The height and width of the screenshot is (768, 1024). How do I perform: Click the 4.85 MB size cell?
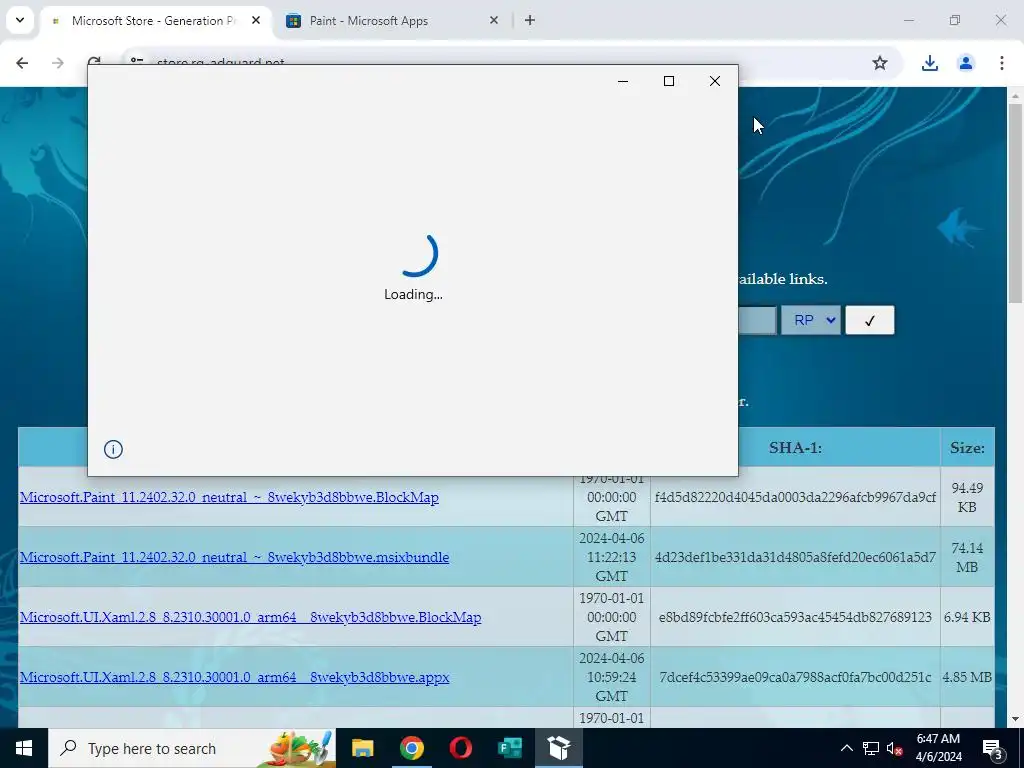click(967, 677)
